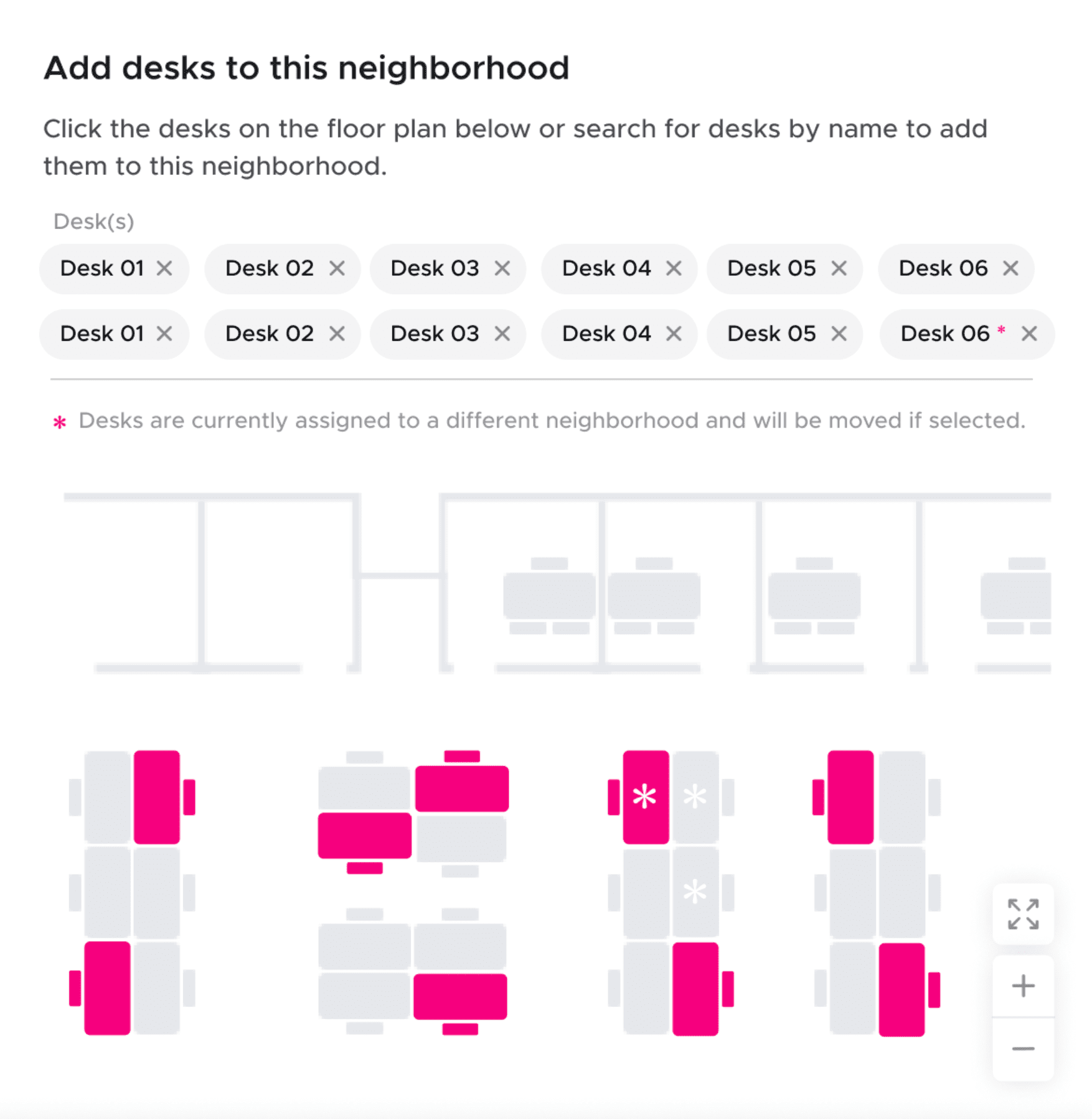Viewport: 1092px width, 1119px height.
Task: Deselect top pink desk in rightmost cluster
Action: click(850, 797)
